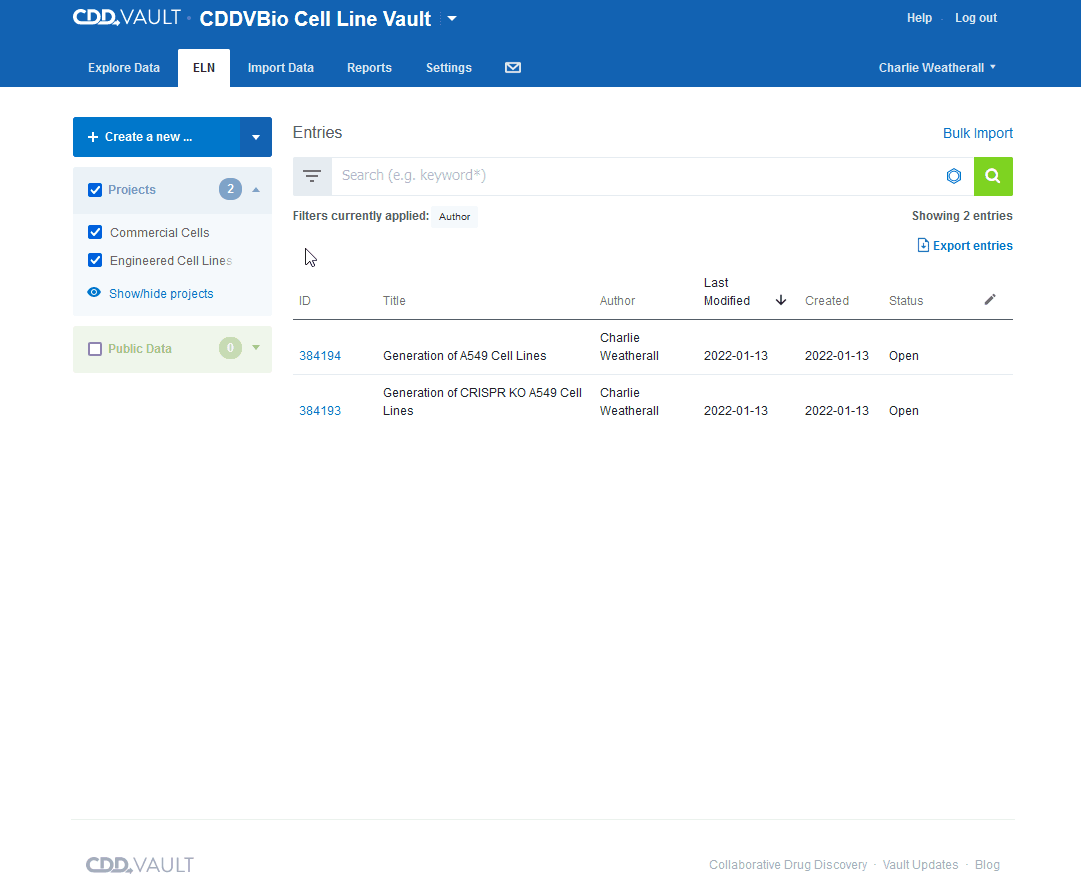This screenshot has width=1081, height=885.
Task: Open entry 384194
Action: click(320, 356)
